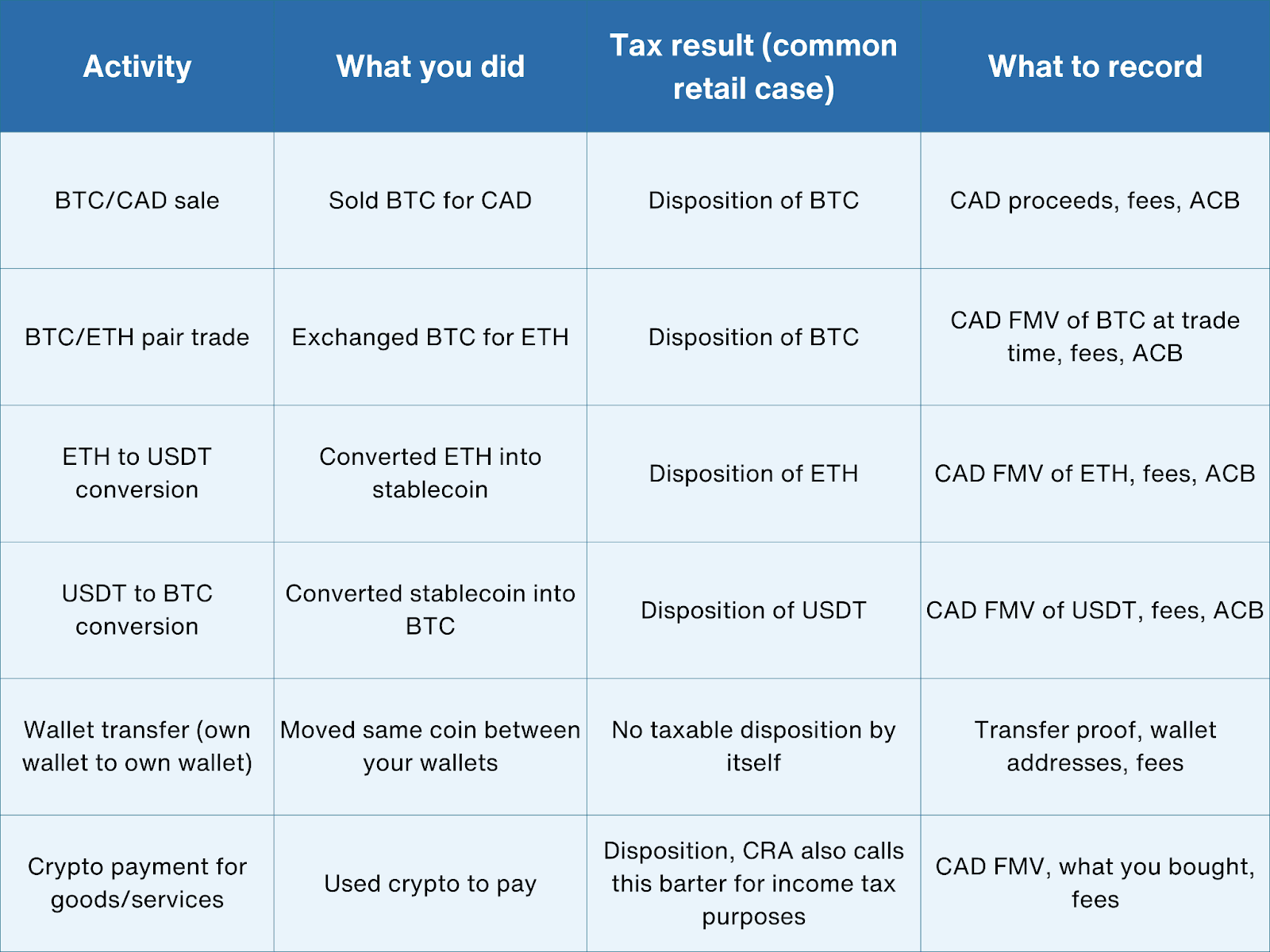Click the "CAD FMV of USDT, fees, ACB" cell

pos(1095,610)
